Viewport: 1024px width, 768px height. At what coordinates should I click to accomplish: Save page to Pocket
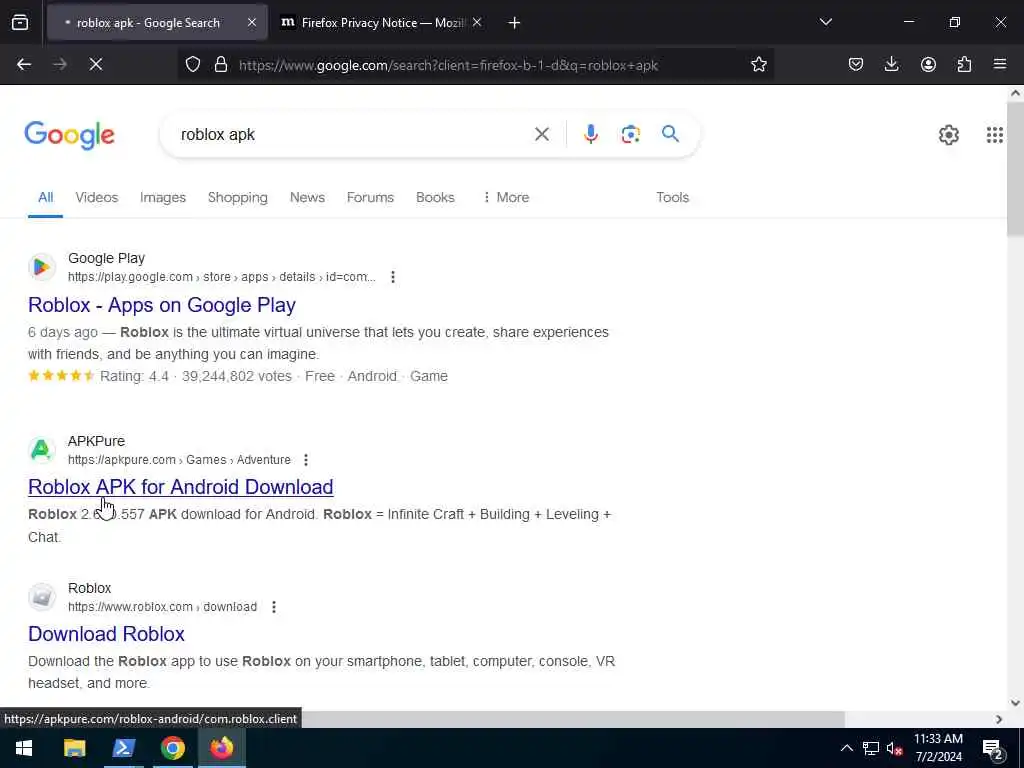856,65
